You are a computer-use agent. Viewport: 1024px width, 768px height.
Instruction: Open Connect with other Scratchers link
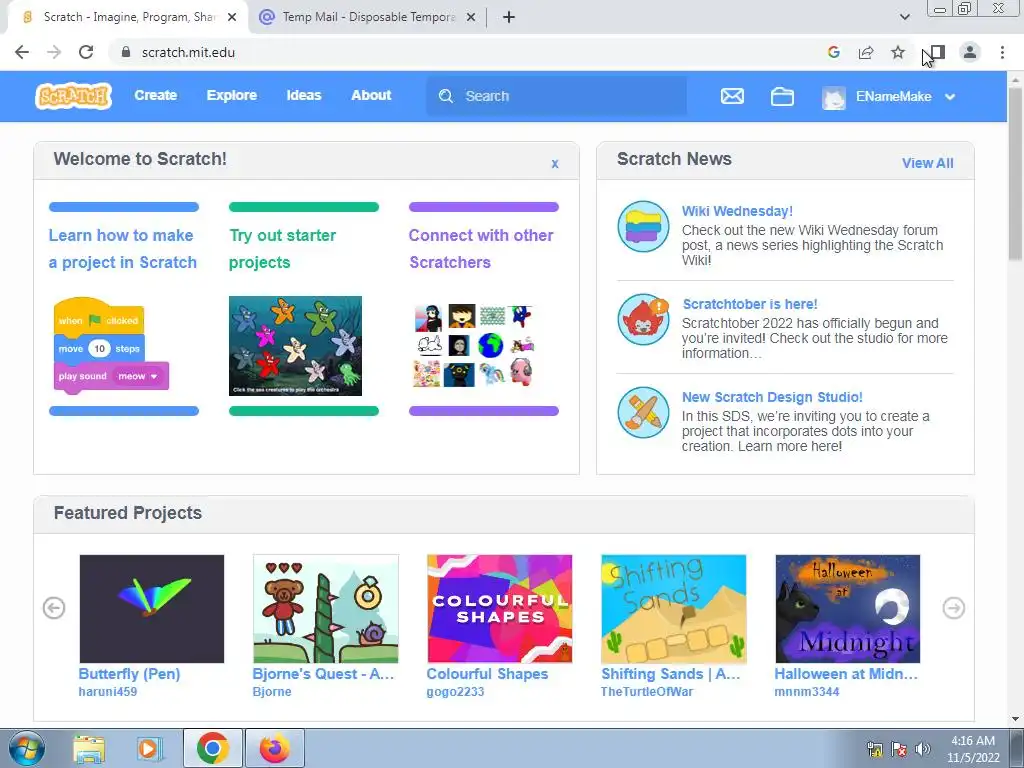pos(481,249)
